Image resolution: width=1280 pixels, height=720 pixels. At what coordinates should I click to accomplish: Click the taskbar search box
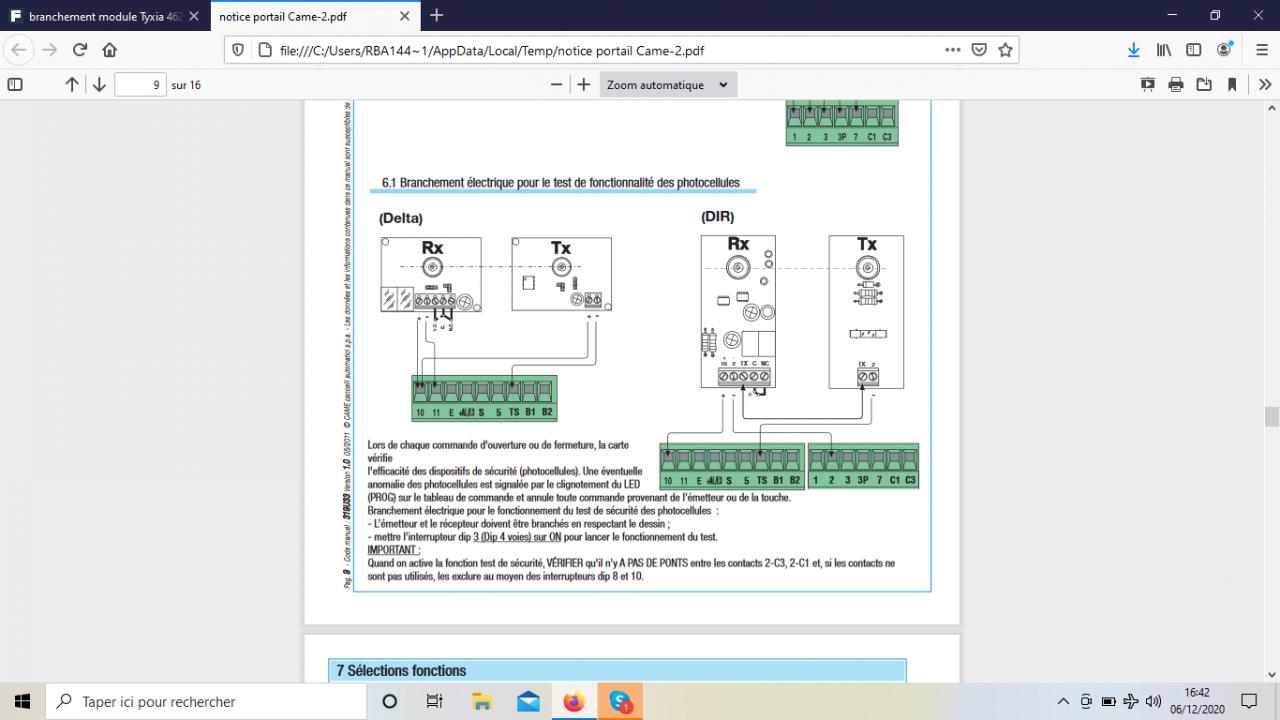[205, 701]
